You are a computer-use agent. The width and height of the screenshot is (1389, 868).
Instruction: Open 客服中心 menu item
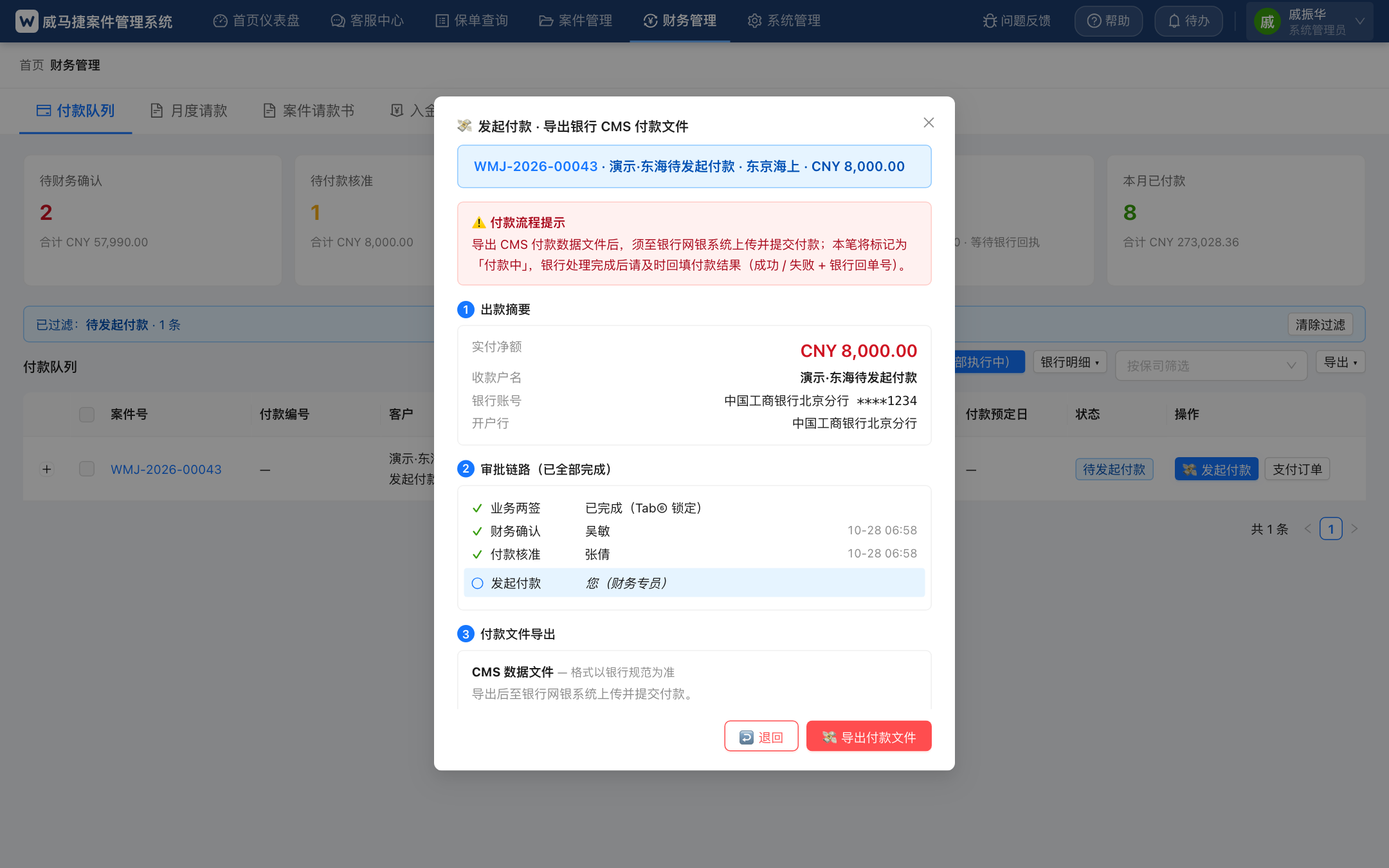pos(367,21)
